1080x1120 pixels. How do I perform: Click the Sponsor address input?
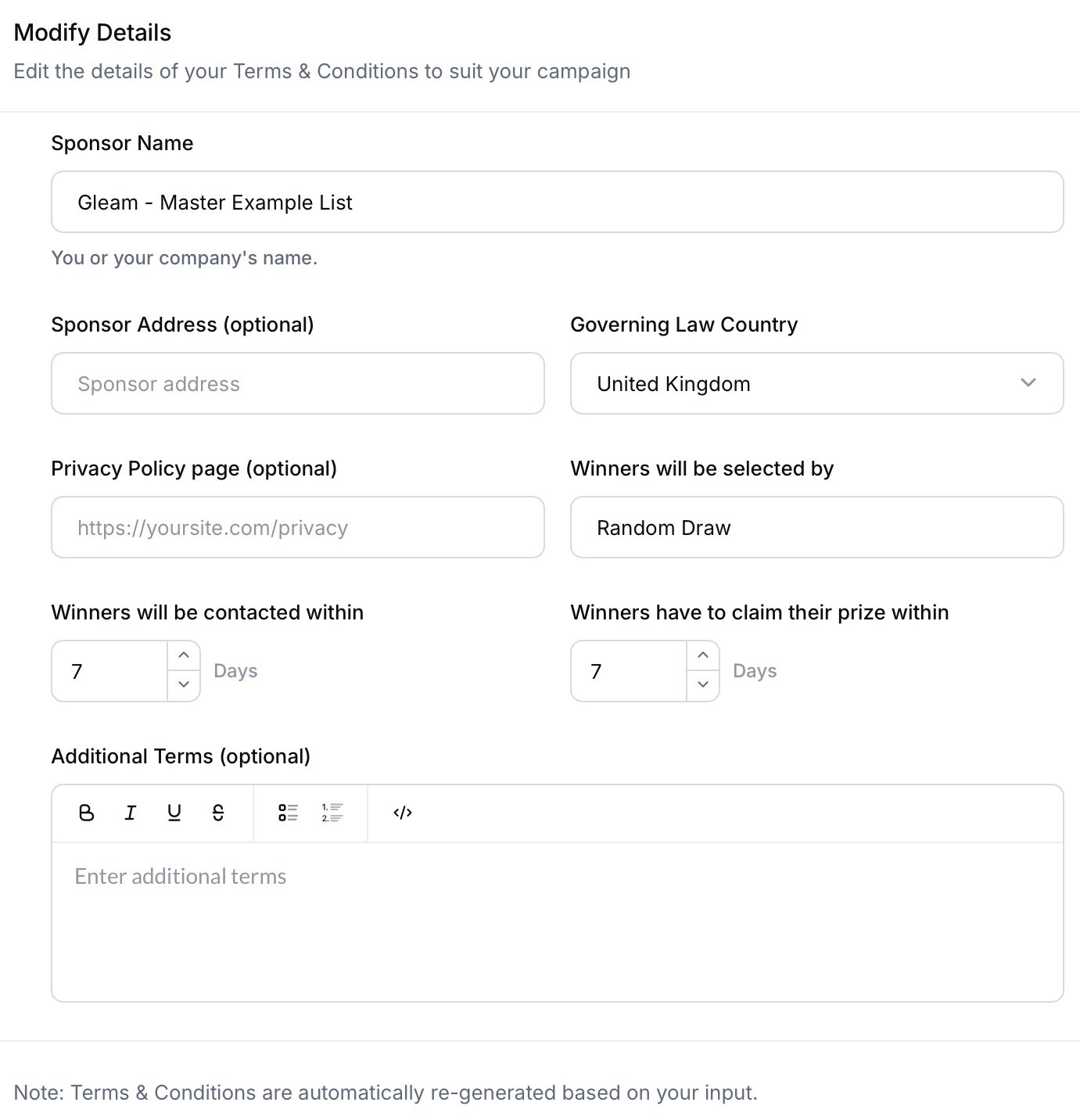297,383
